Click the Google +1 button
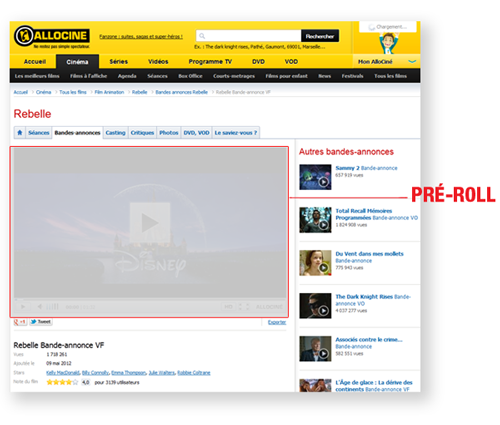This screenshot has height=425, width=500. point(20,322)
